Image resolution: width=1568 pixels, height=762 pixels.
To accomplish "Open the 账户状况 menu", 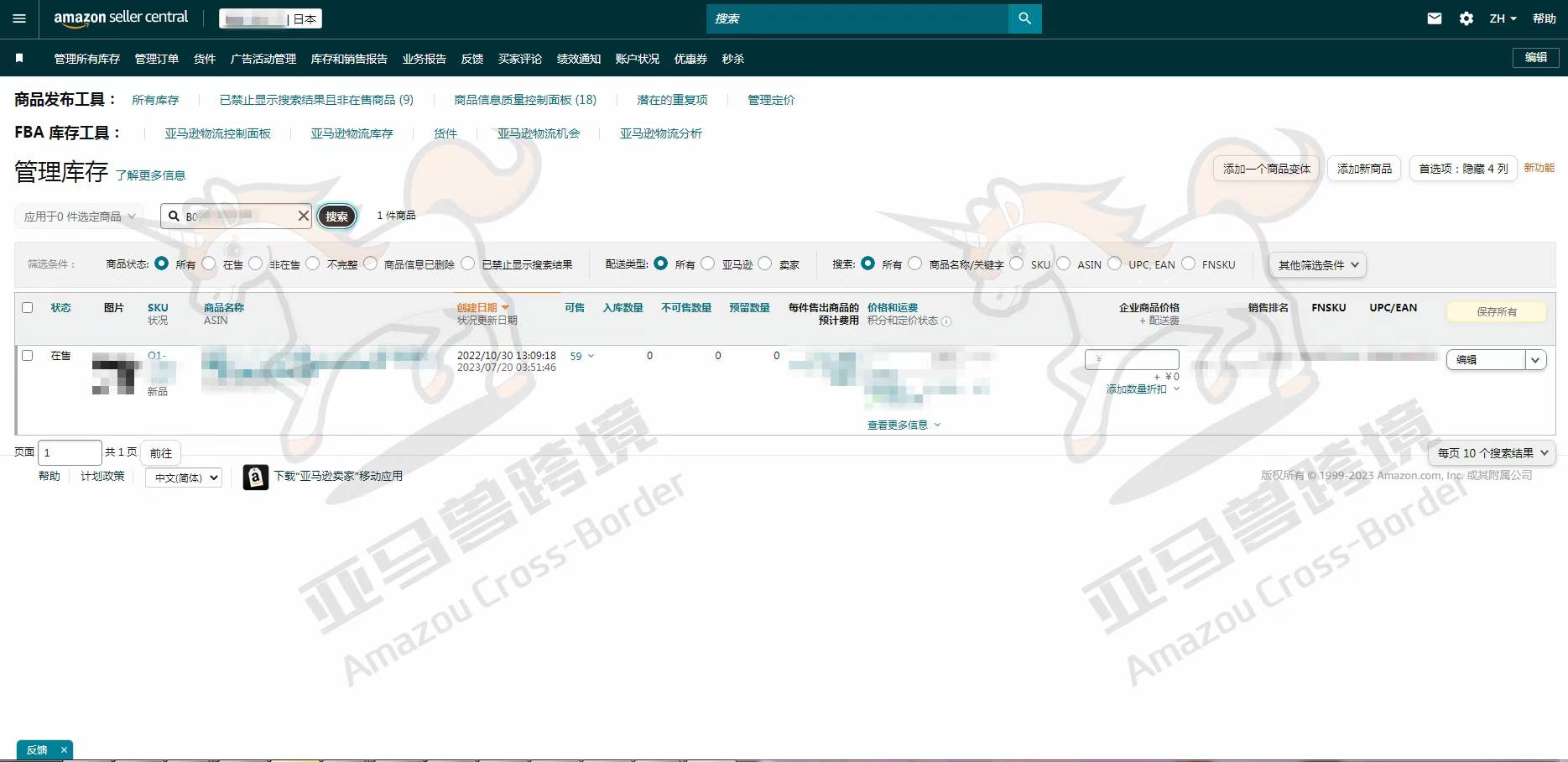I will pos(638,59).
